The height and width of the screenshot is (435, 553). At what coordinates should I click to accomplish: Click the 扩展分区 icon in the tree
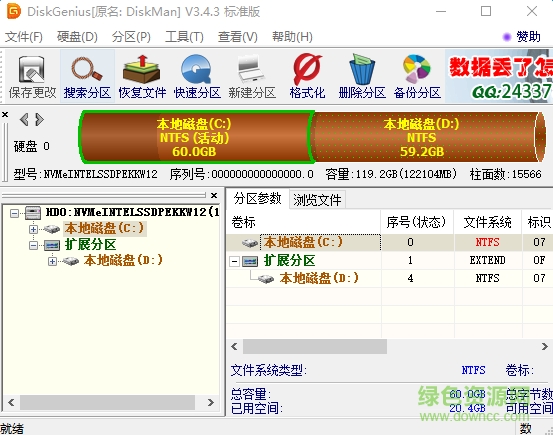(52, 245)
